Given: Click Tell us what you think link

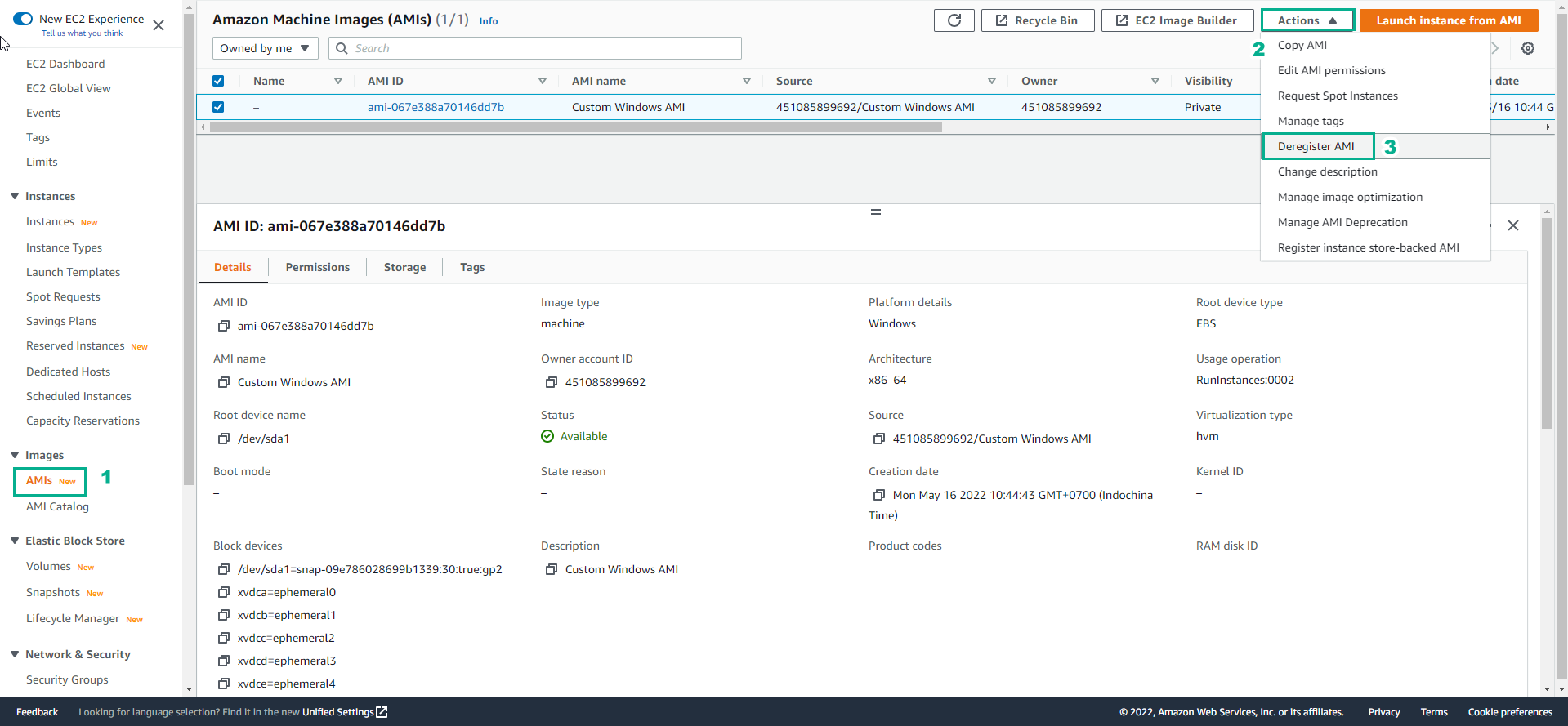Looking at the screenshot, I should [82, 33].
